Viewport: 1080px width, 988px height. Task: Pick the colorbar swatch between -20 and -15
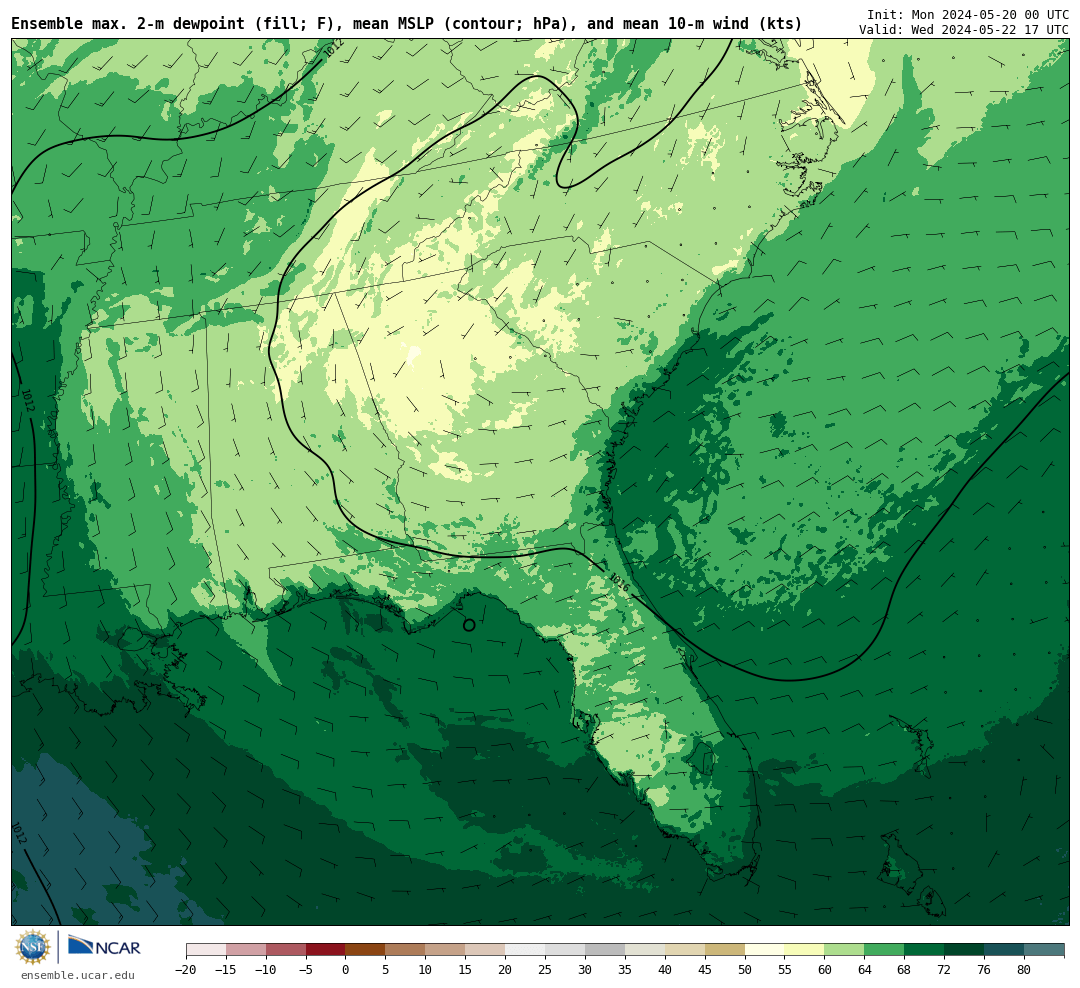click(206, 950)
